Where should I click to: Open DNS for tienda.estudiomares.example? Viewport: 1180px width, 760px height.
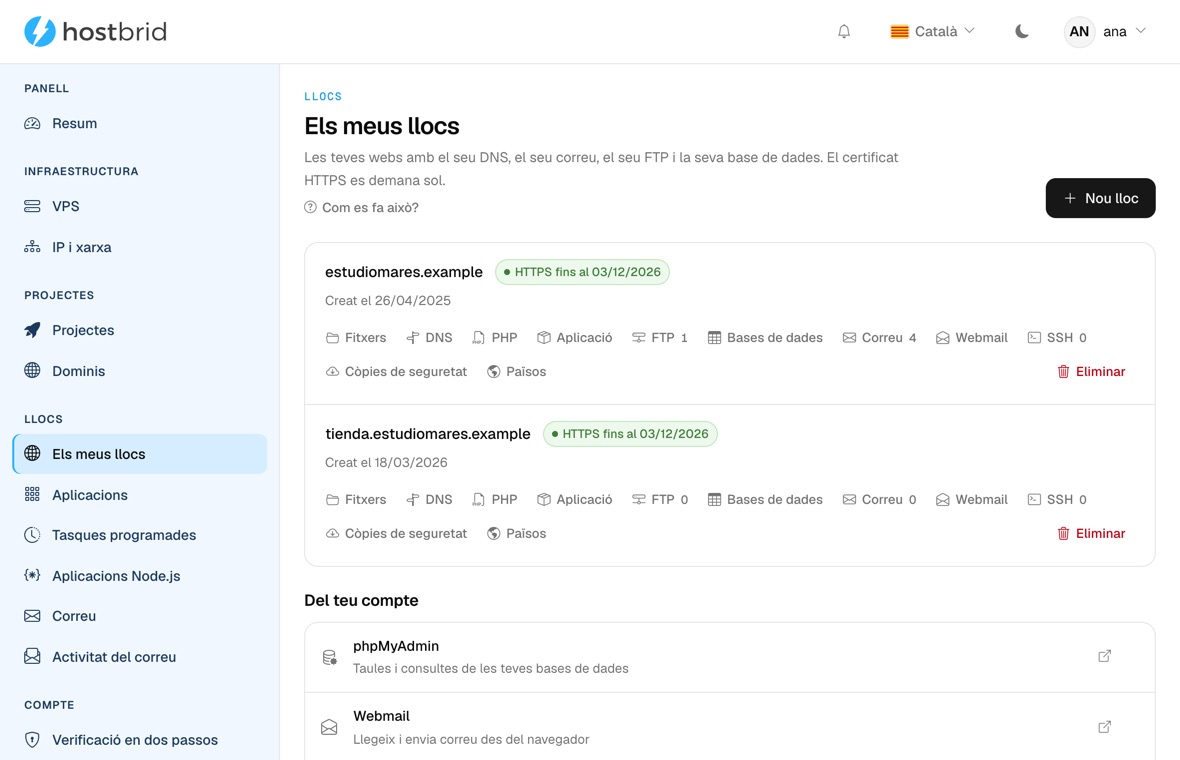pyautogui.click(x=429, y=500)
